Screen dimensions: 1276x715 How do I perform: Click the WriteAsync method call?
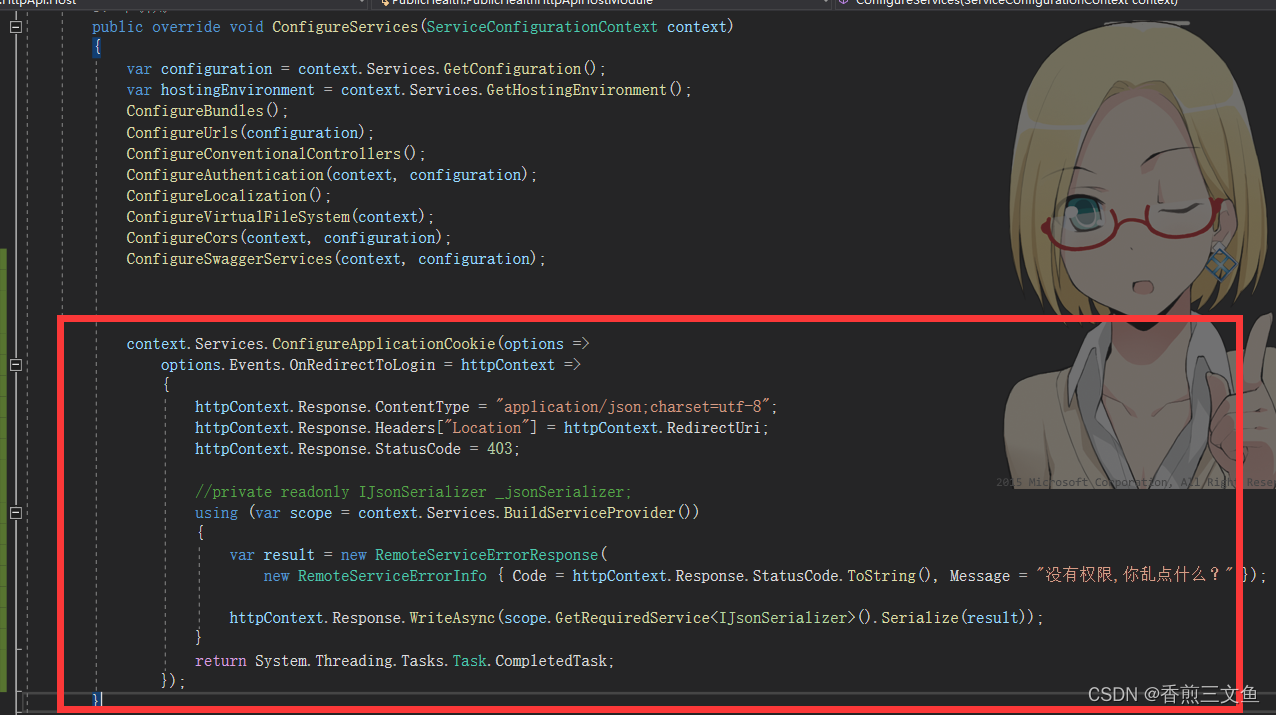[452, 618]
